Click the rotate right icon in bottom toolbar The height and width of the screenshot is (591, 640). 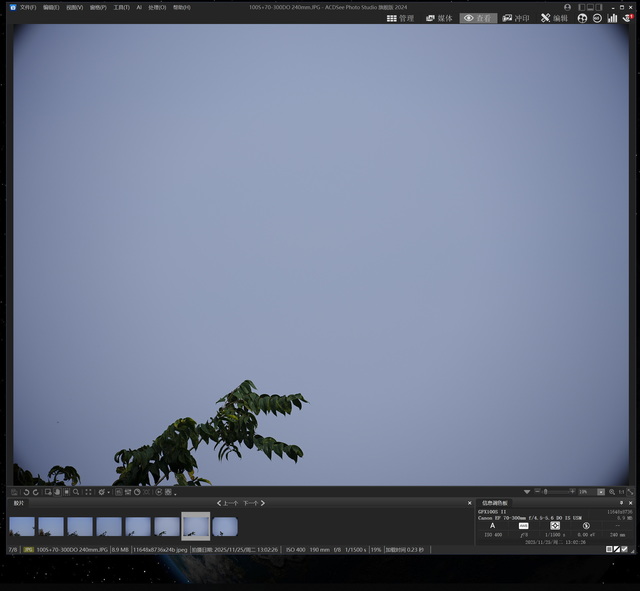pyautogui.click(x=36, y=492)
